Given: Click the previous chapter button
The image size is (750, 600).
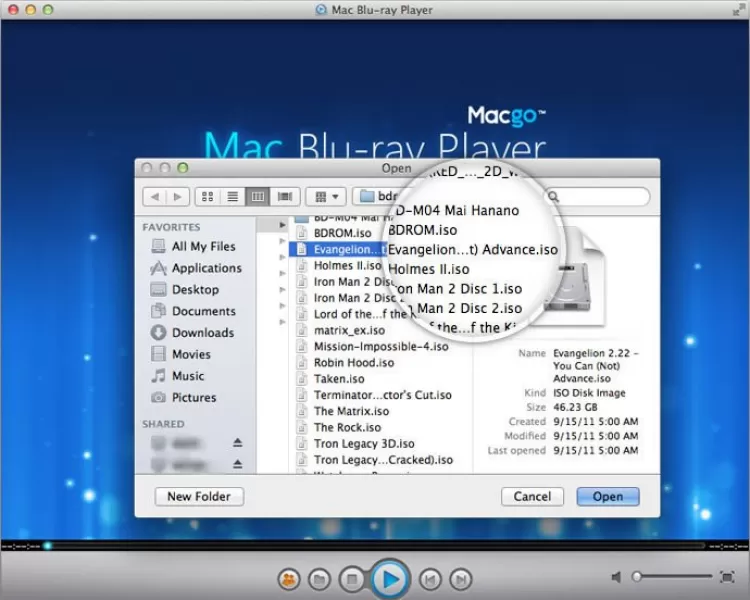Looking at the screenshot, I should point(430,580).
